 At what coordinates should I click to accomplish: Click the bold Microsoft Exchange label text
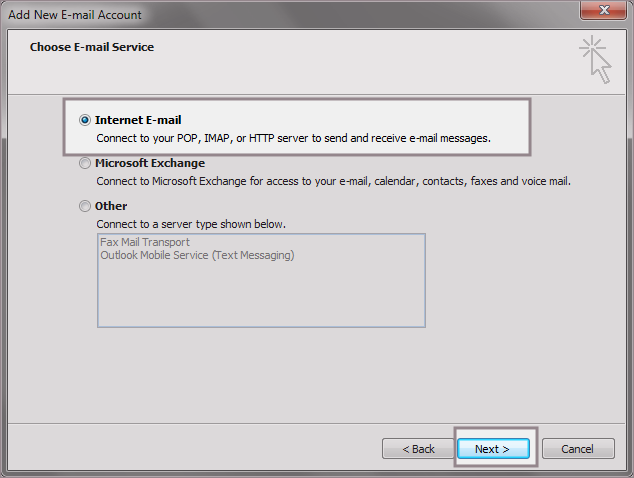point(150,163)
